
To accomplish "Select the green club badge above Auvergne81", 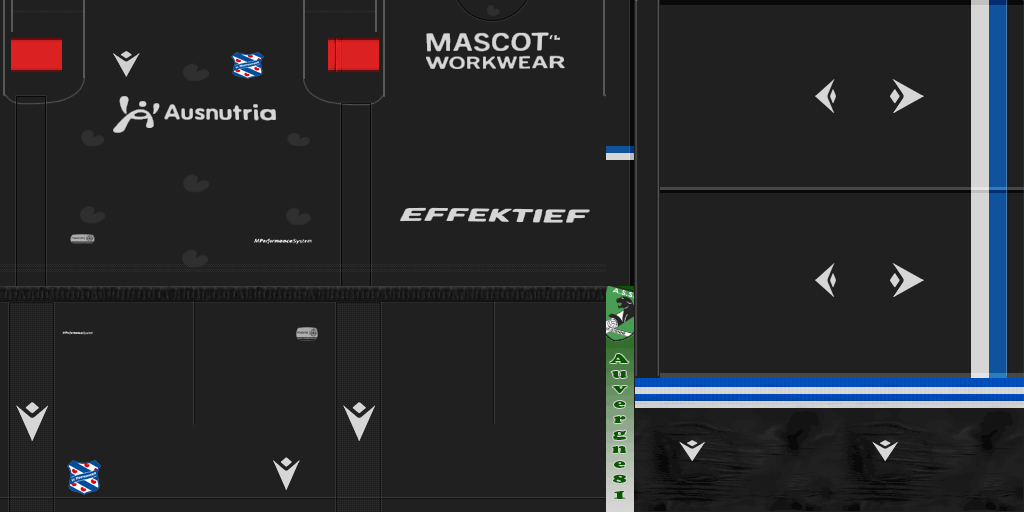I will [619, 314].
